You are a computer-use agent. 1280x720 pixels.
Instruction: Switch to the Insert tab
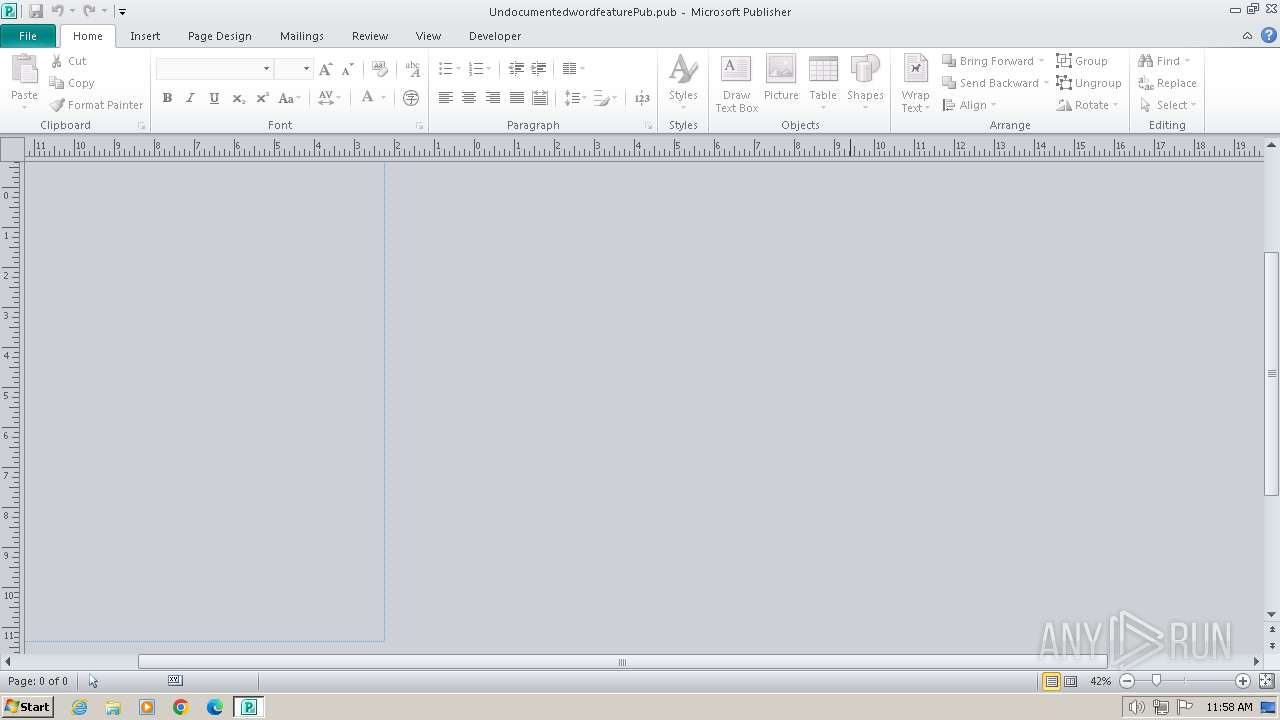click(x=145, y=36)
